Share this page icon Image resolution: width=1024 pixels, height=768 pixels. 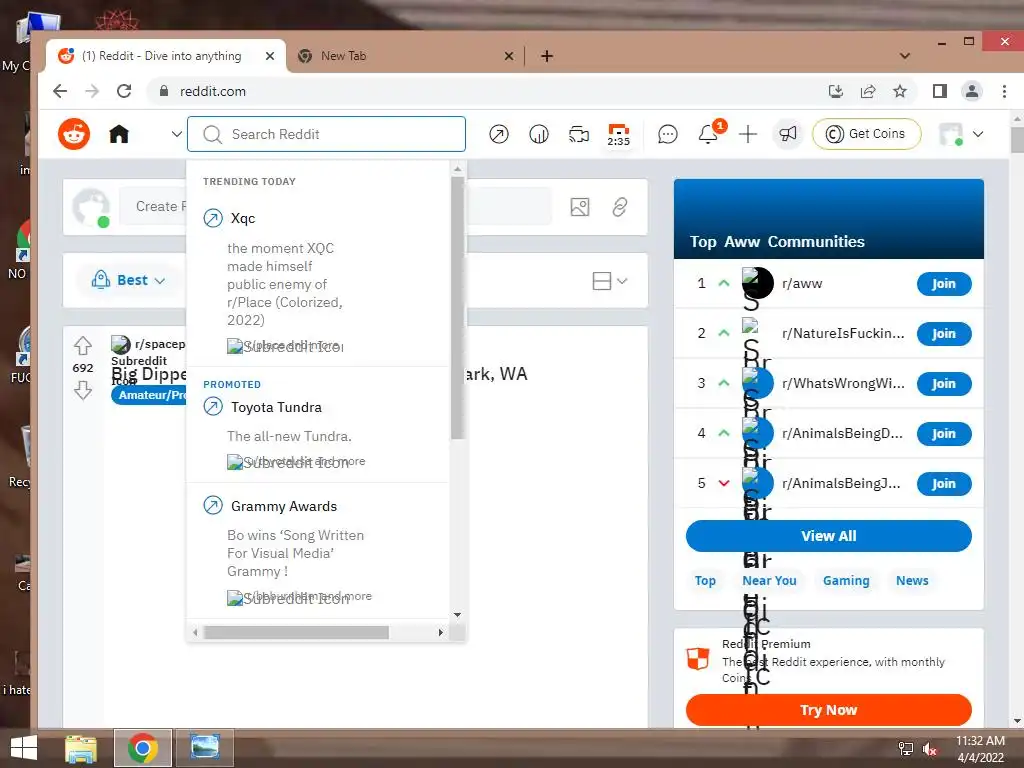click(x=868, y=91)
